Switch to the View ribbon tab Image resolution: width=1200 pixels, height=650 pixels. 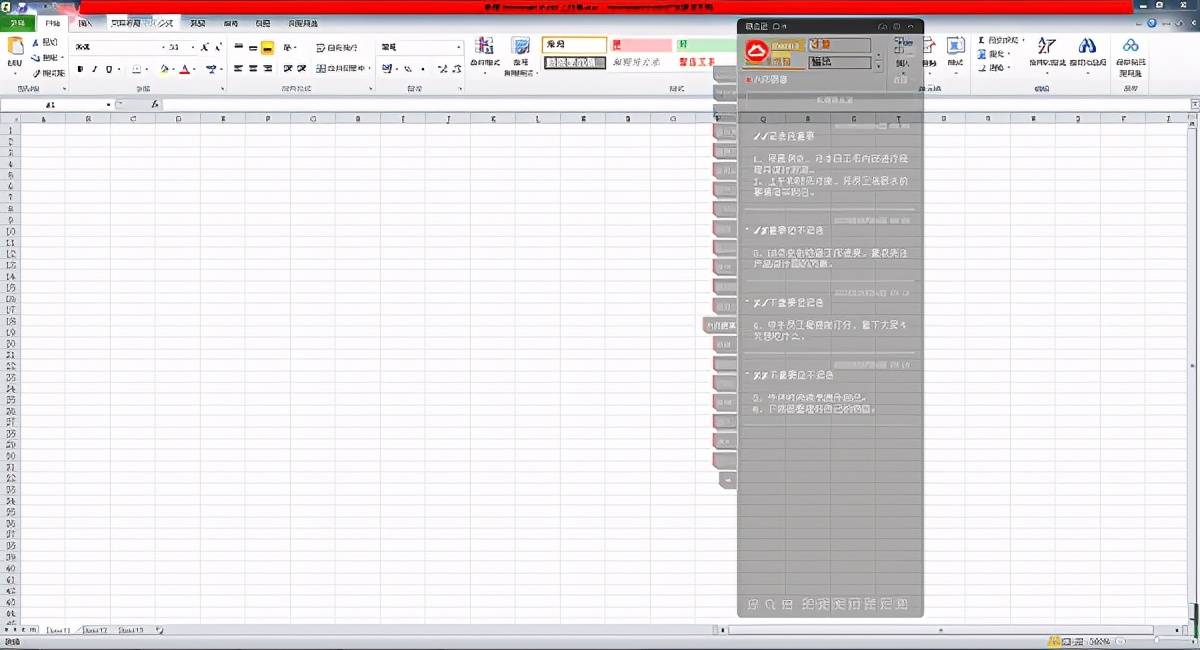click(x=262, y=22)
